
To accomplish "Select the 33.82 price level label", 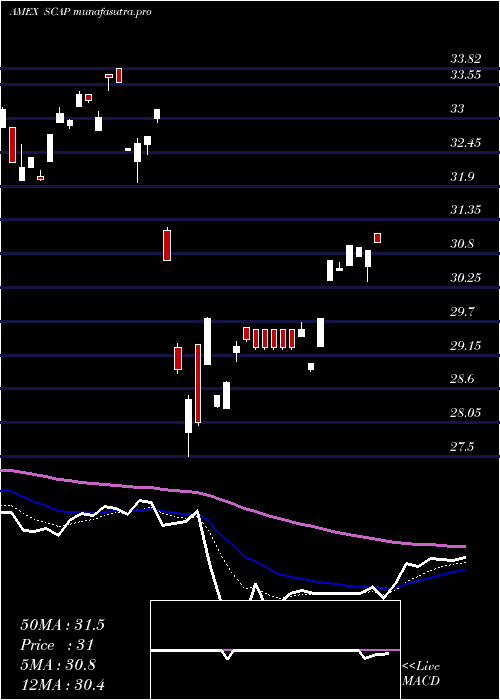I will [x=466, y=59].
